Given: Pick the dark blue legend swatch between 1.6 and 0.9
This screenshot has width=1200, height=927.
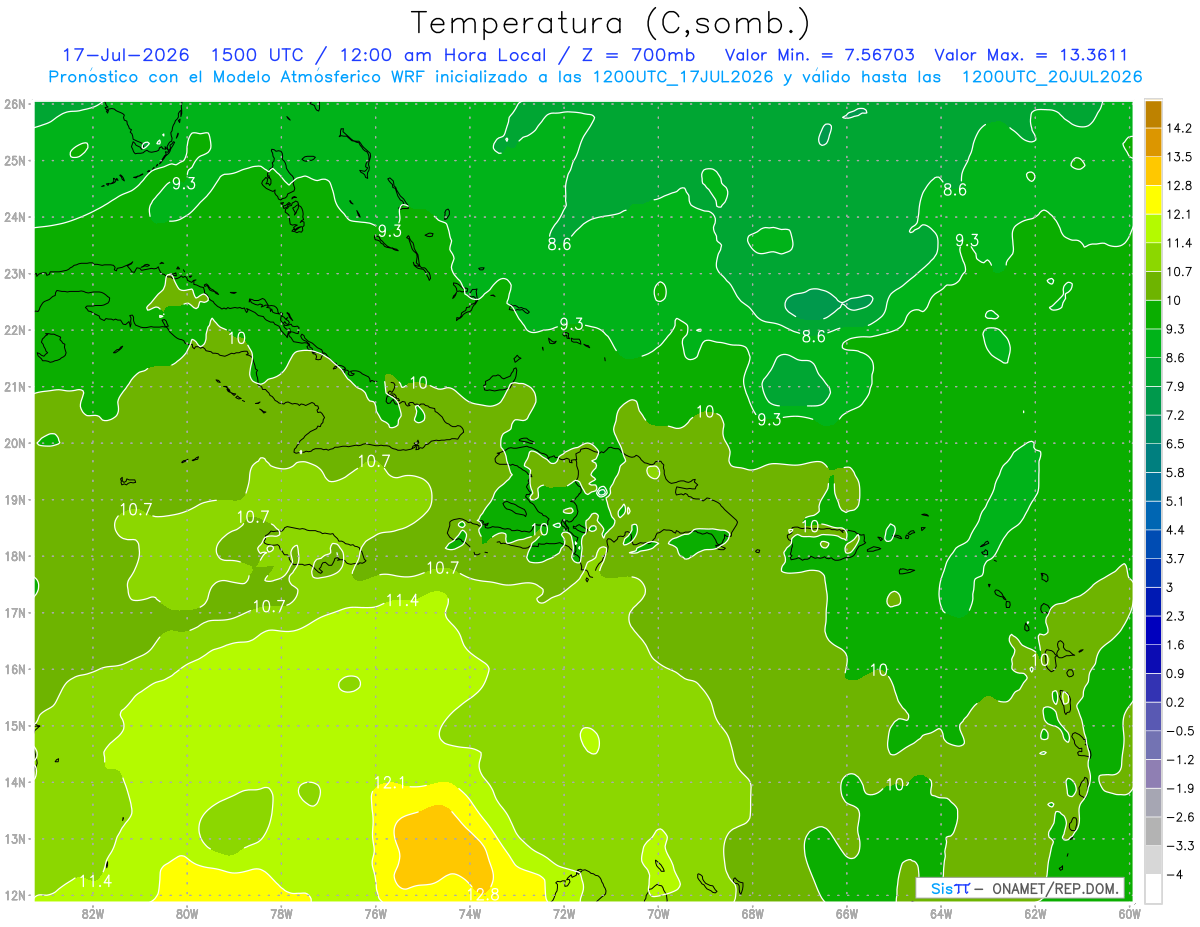Looking at the screenshot, I should coord(1153,659).
